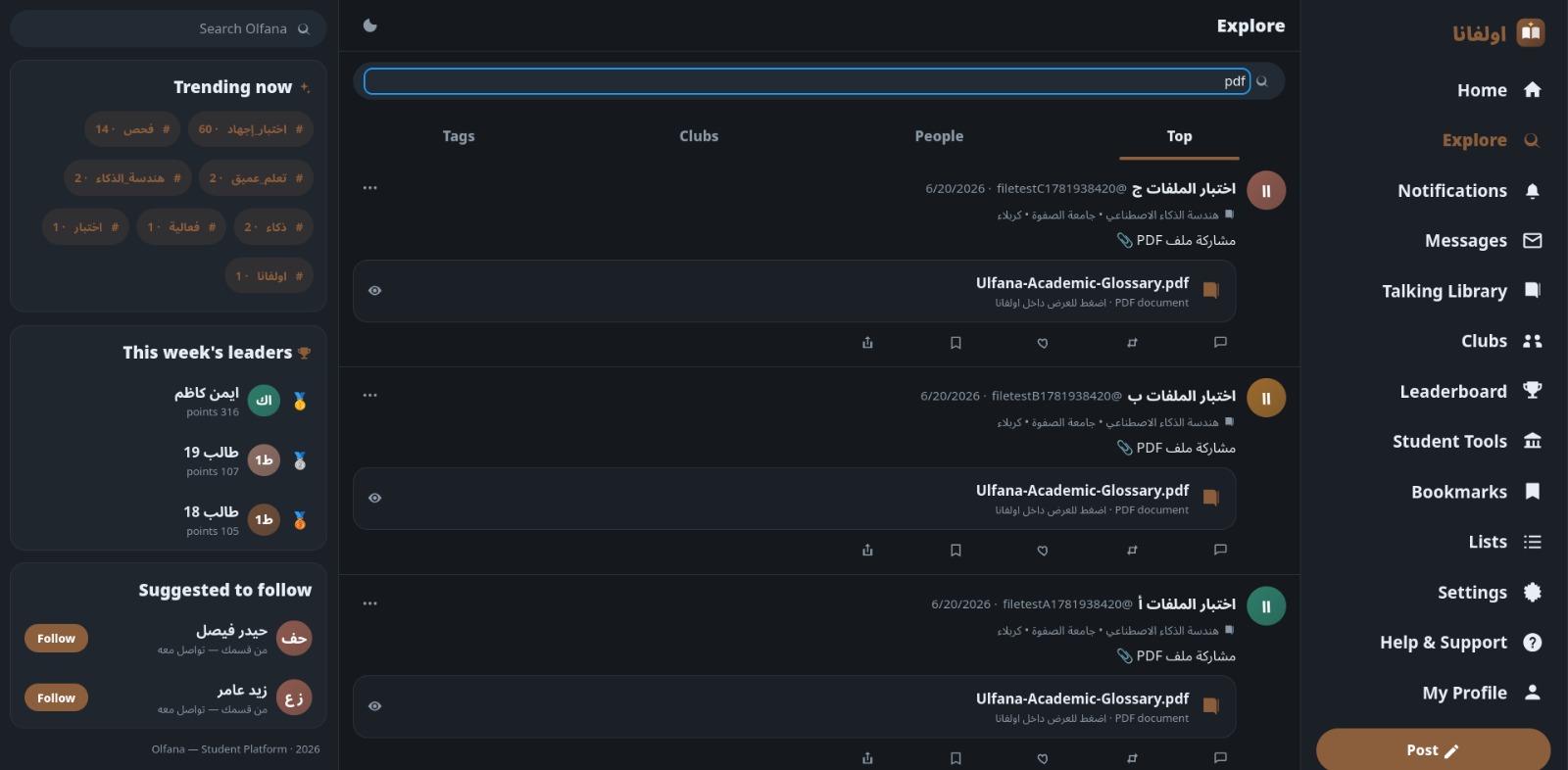Share the filetestB post
Viewport: 1568px width, 770px height.
867,551
